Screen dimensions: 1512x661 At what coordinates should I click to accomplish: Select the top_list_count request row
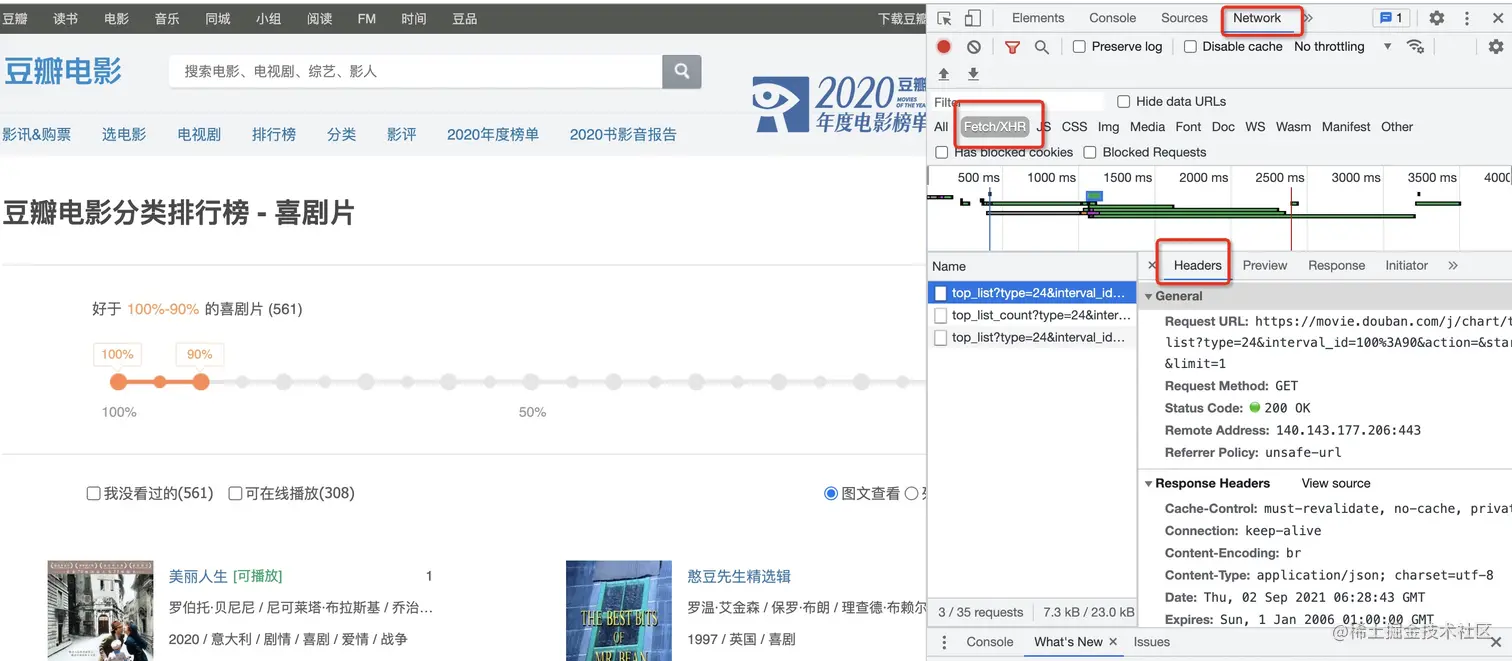1032,315
